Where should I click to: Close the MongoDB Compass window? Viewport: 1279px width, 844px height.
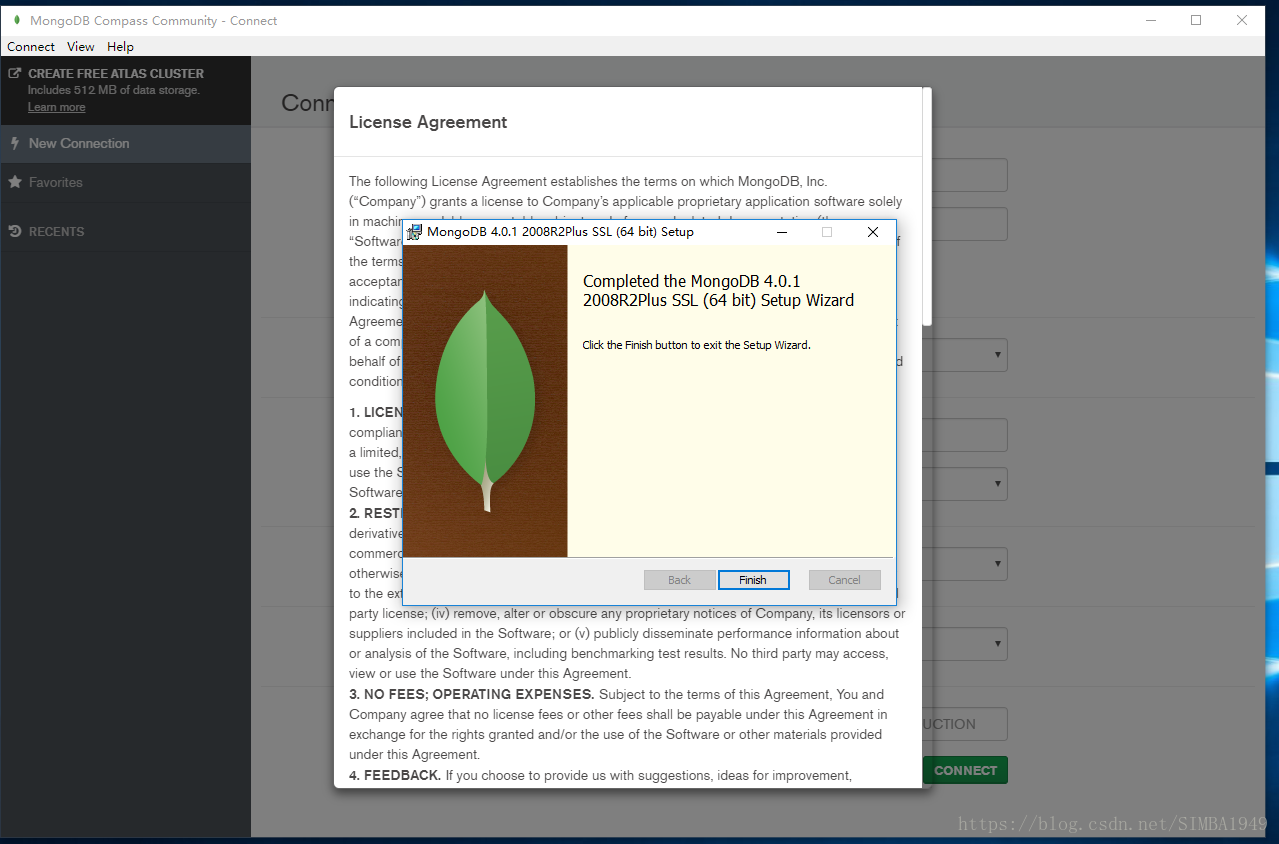[1242, 20]
